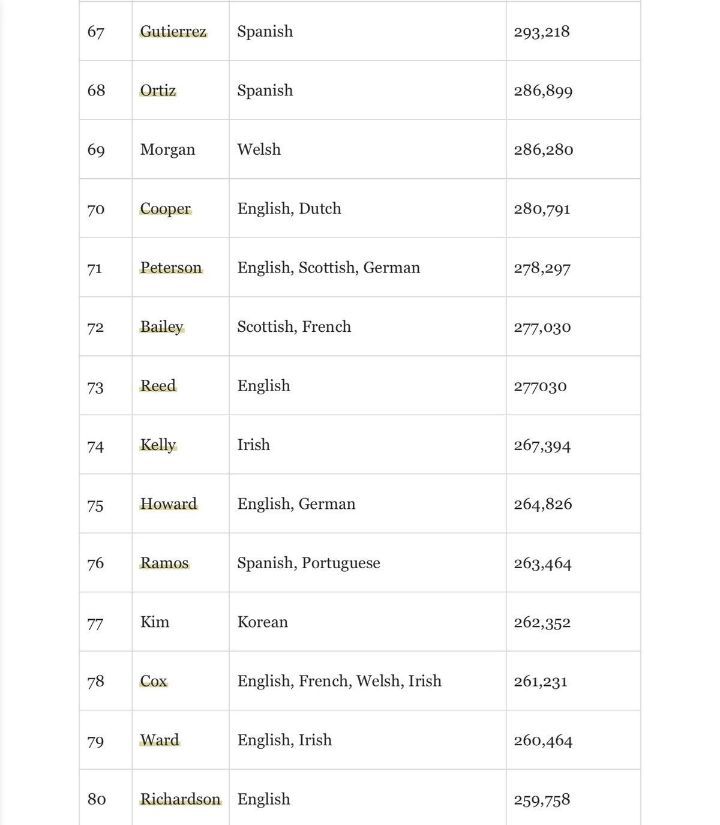Viewport: 720px width, 825px height.
Task: Follow the Peterson name link
Action: (x=171, y=268)
